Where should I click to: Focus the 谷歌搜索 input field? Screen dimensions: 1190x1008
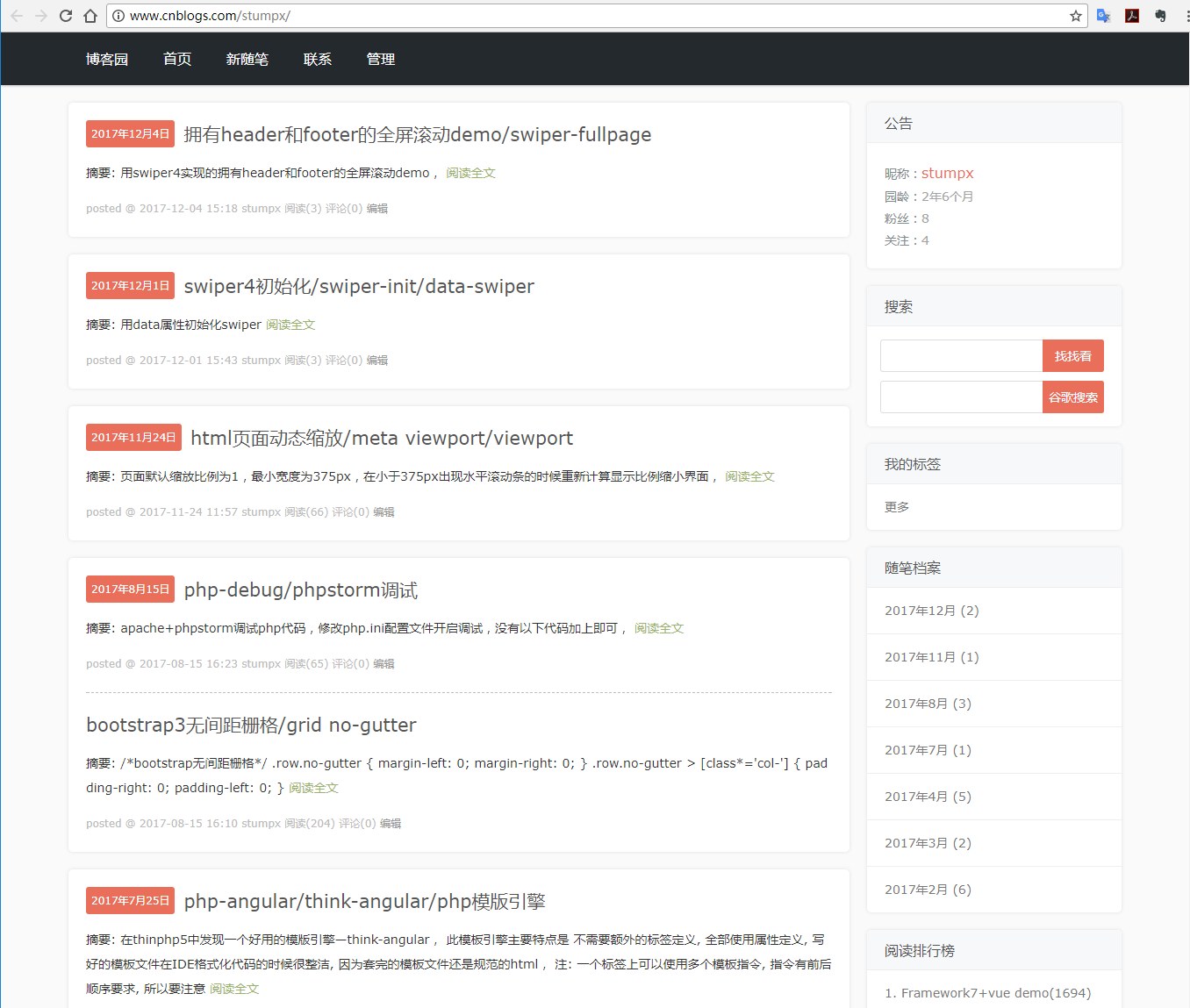click(x=962, y=397)
